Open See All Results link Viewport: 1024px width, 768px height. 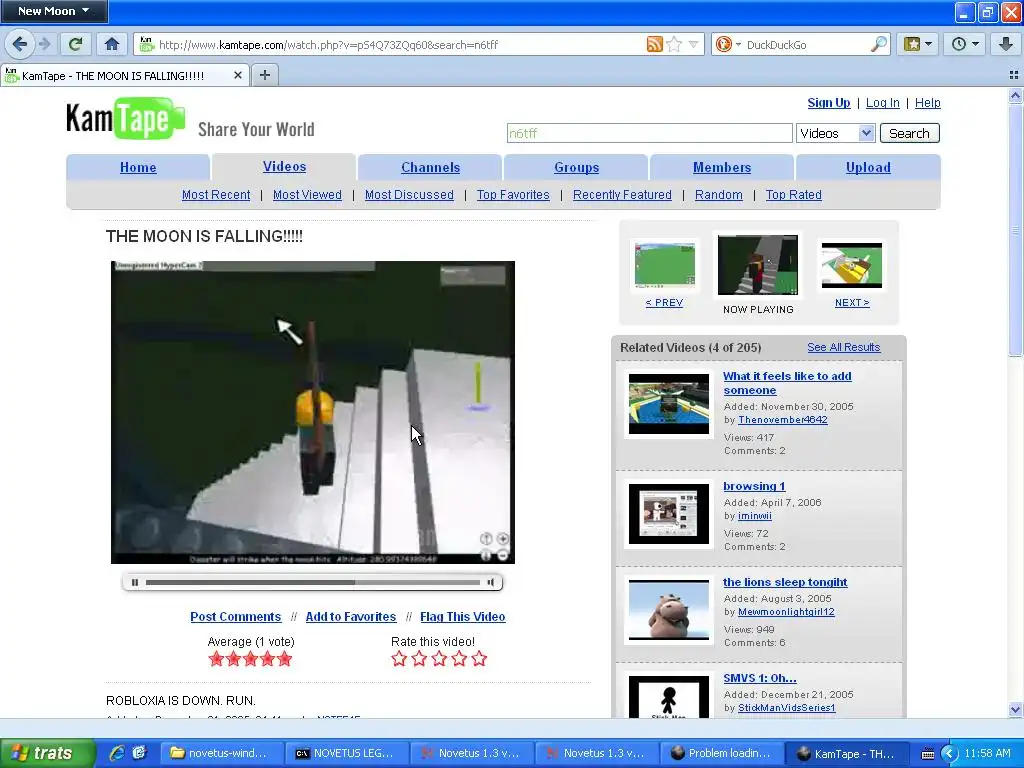(x=843, y=347)
